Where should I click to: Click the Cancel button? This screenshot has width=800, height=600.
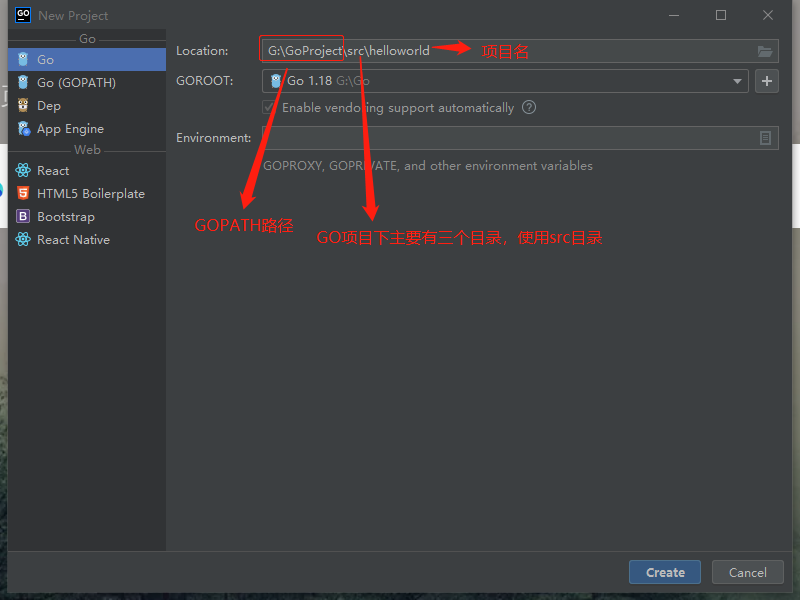[747, 572]
